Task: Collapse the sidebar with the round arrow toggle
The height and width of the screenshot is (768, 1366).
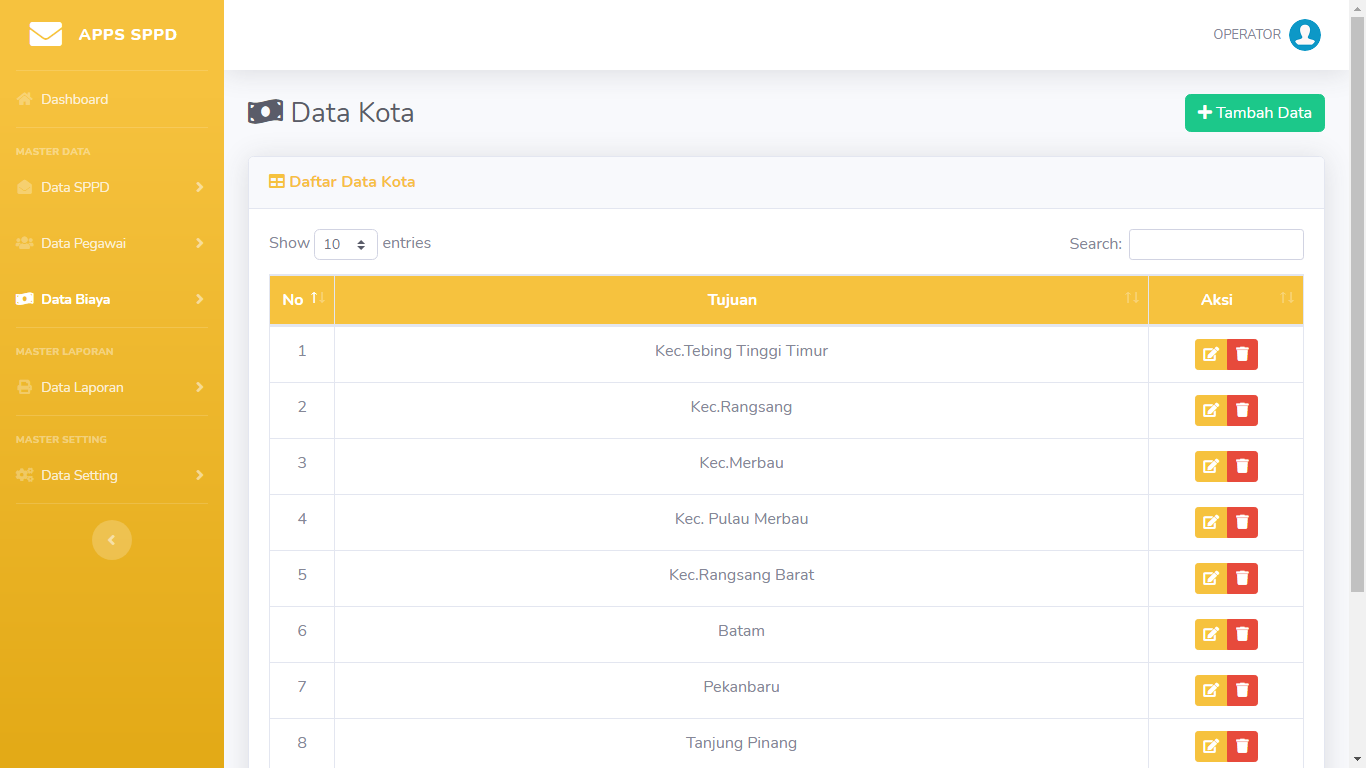Action: click(112, 540)
